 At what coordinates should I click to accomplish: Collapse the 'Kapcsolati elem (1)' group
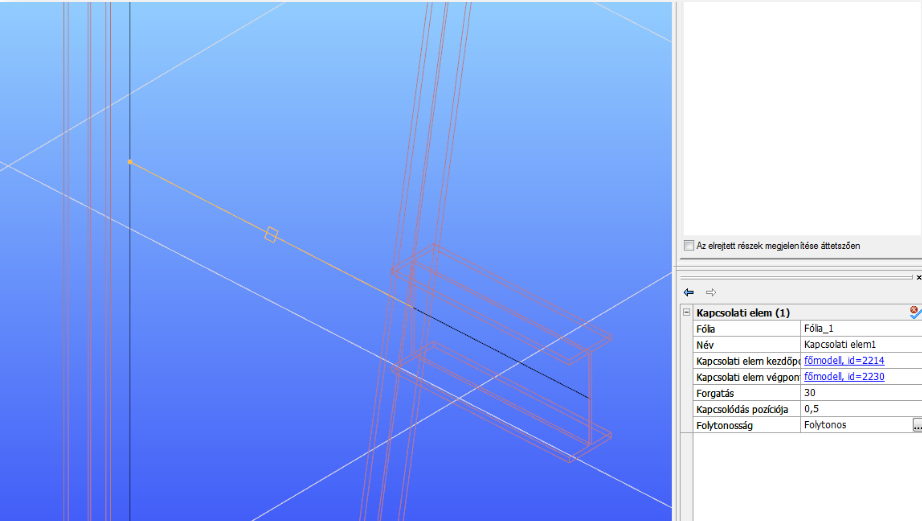[686, 312]
